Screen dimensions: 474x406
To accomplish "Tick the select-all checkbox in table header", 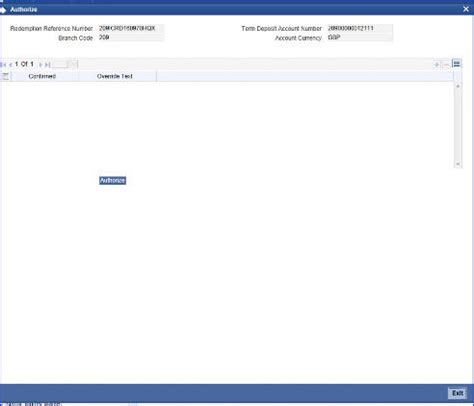I will [x=5, y=76].
